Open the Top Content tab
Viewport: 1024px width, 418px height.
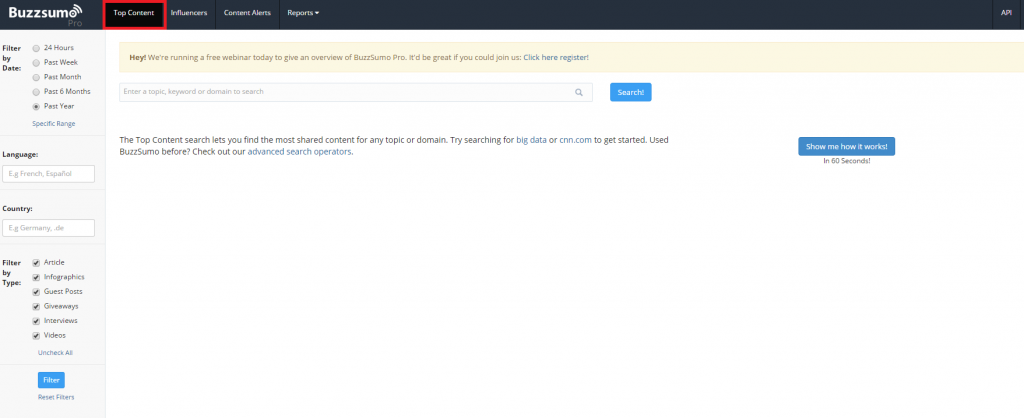(134, 13)
